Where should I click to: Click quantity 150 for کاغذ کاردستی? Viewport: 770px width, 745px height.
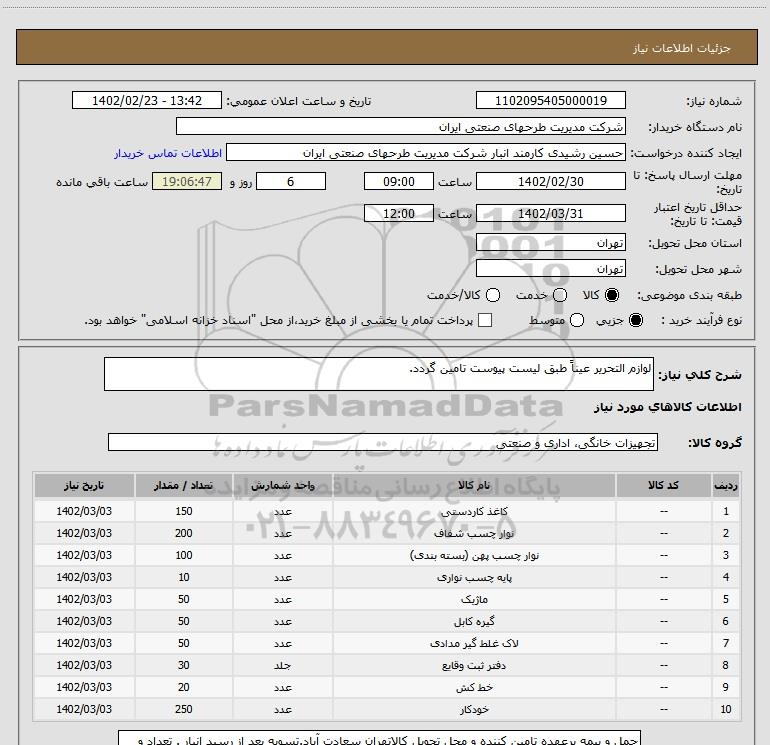184,511
